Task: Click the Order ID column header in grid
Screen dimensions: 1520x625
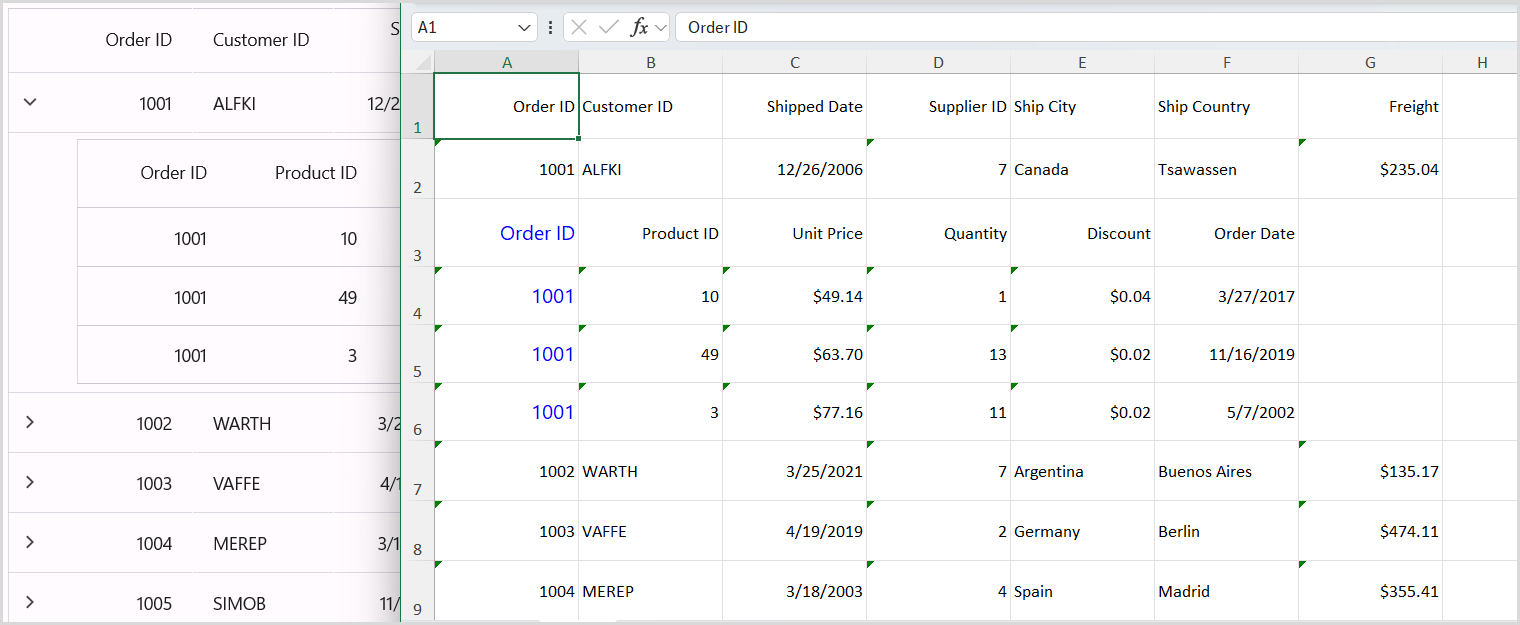Action: pyautogui.click(x=139, y=40)
